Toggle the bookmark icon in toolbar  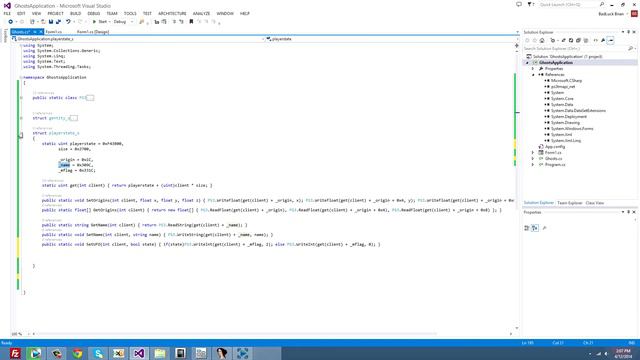(x=191, y=22)
